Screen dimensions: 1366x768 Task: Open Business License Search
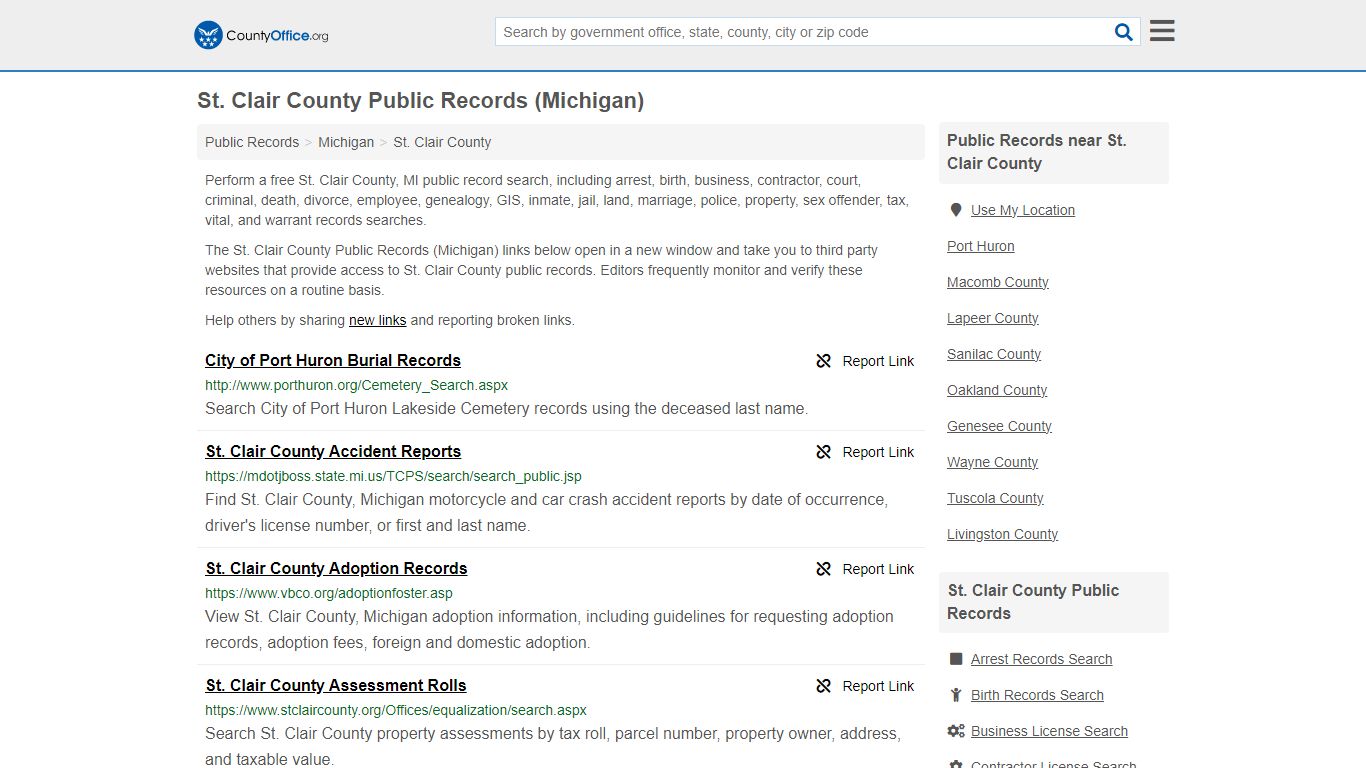(x=1049, y=731)
